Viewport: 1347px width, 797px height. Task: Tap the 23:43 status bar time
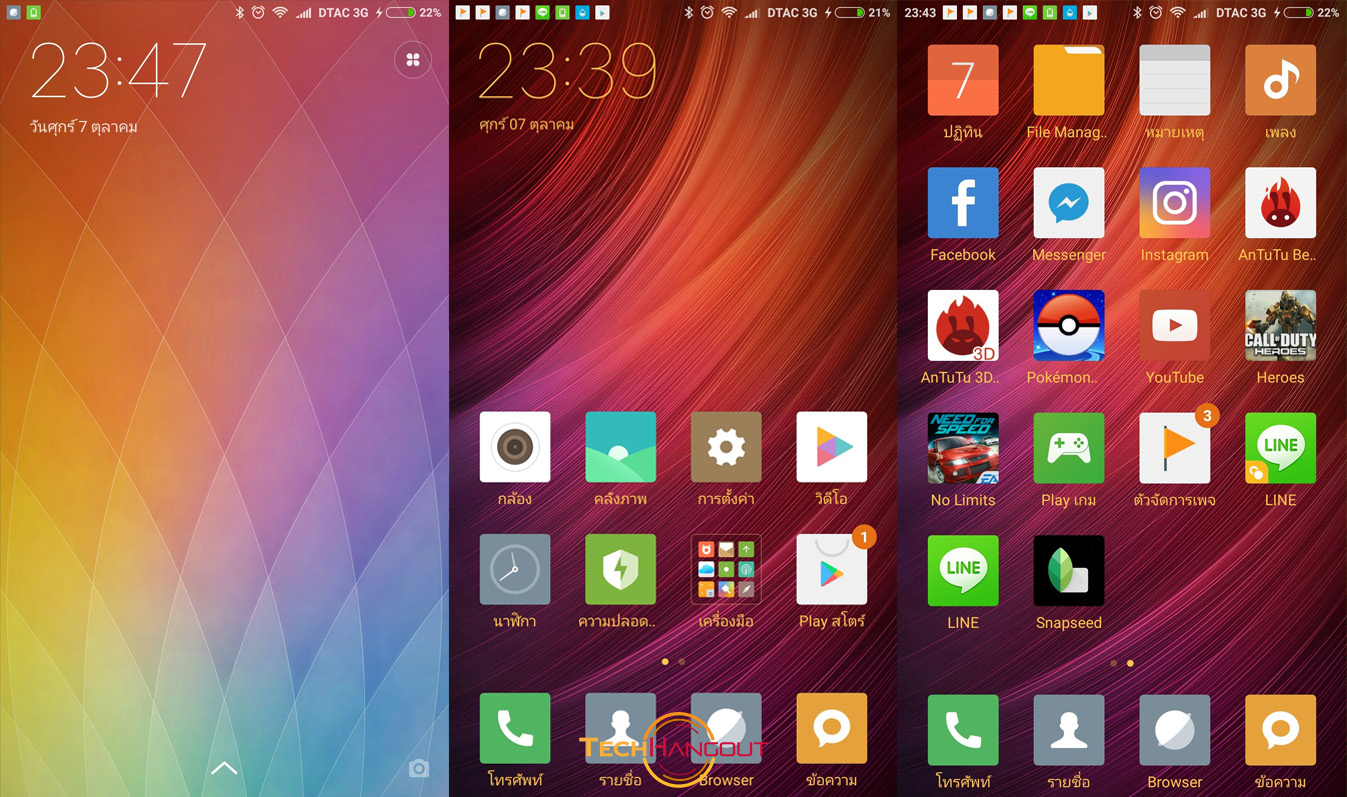click(920, 13)
